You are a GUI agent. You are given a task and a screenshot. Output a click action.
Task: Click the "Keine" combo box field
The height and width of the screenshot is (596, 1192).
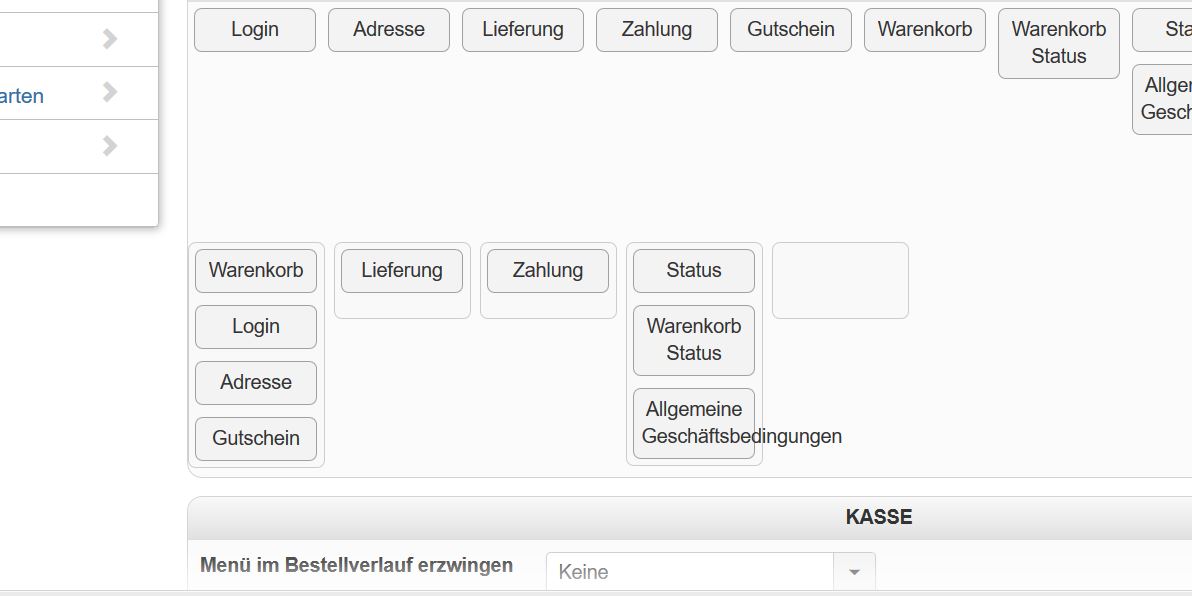690,572
